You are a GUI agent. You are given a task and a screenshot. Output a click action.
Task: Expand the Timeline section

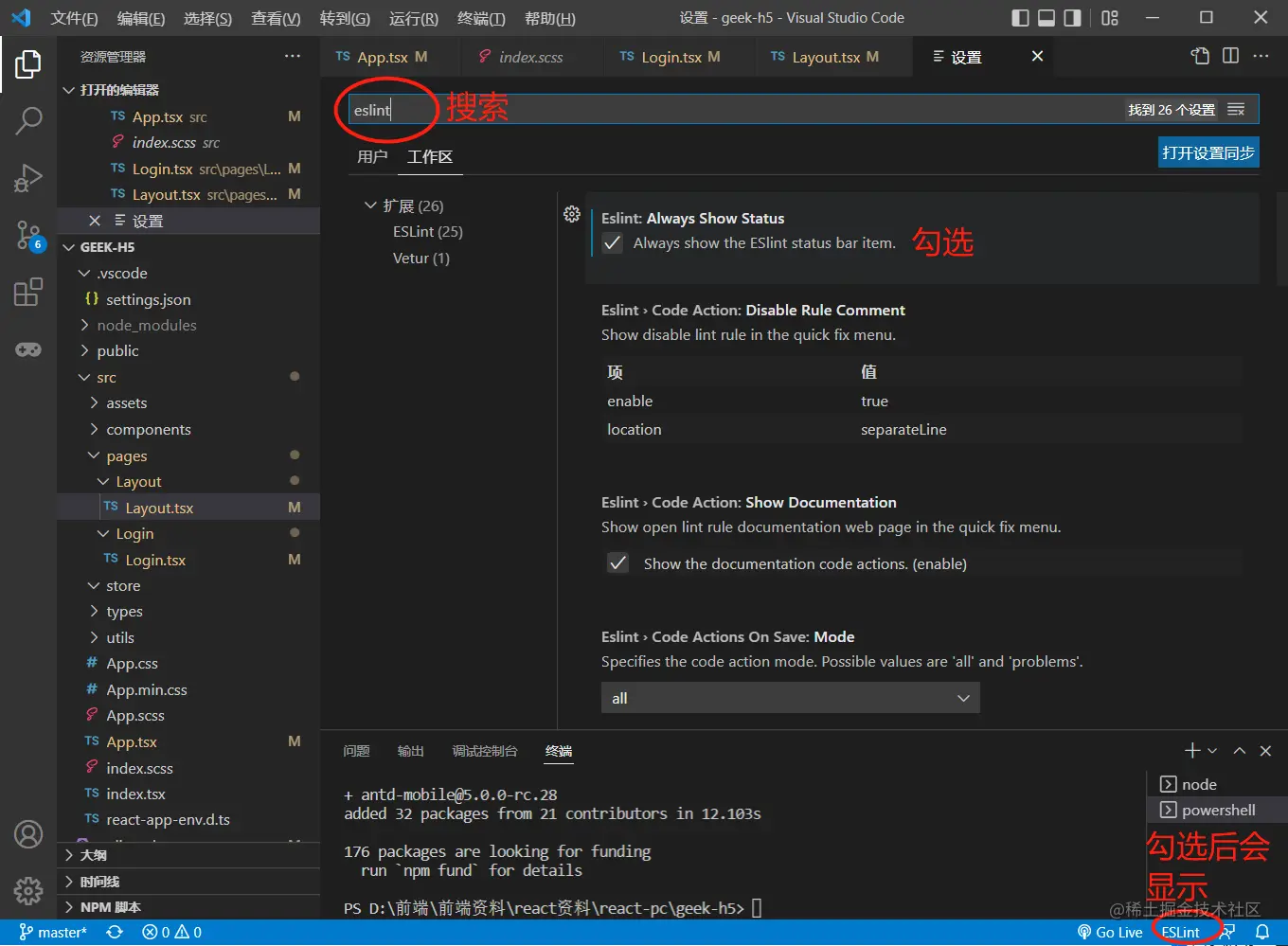188,882
